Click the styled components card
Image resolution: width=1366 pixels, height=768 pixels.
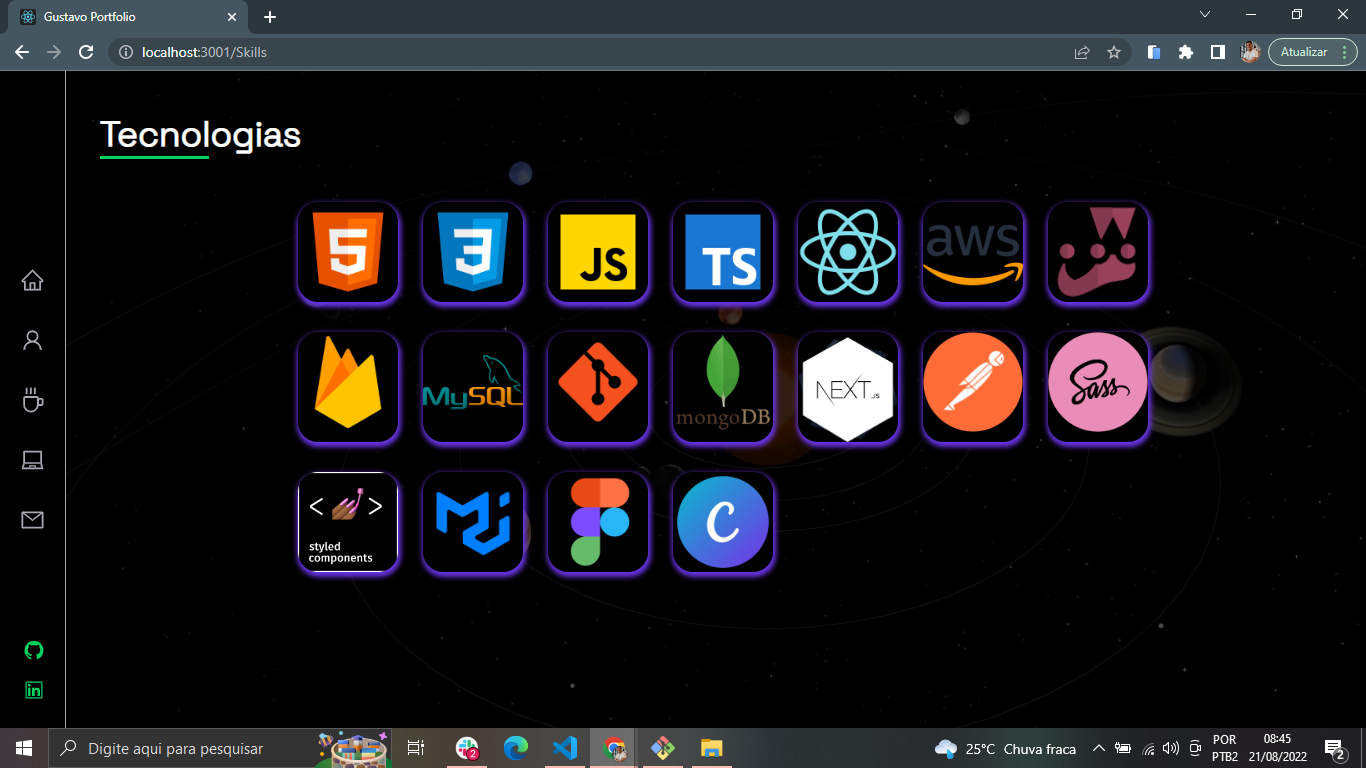[x=348, y=522]
